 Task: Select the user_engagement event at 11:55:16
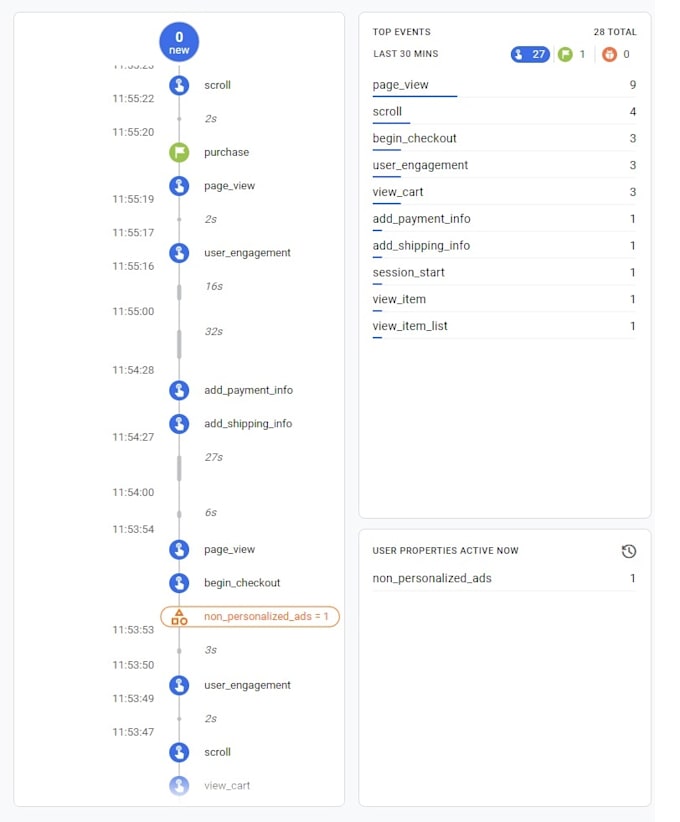coord(247,253)
